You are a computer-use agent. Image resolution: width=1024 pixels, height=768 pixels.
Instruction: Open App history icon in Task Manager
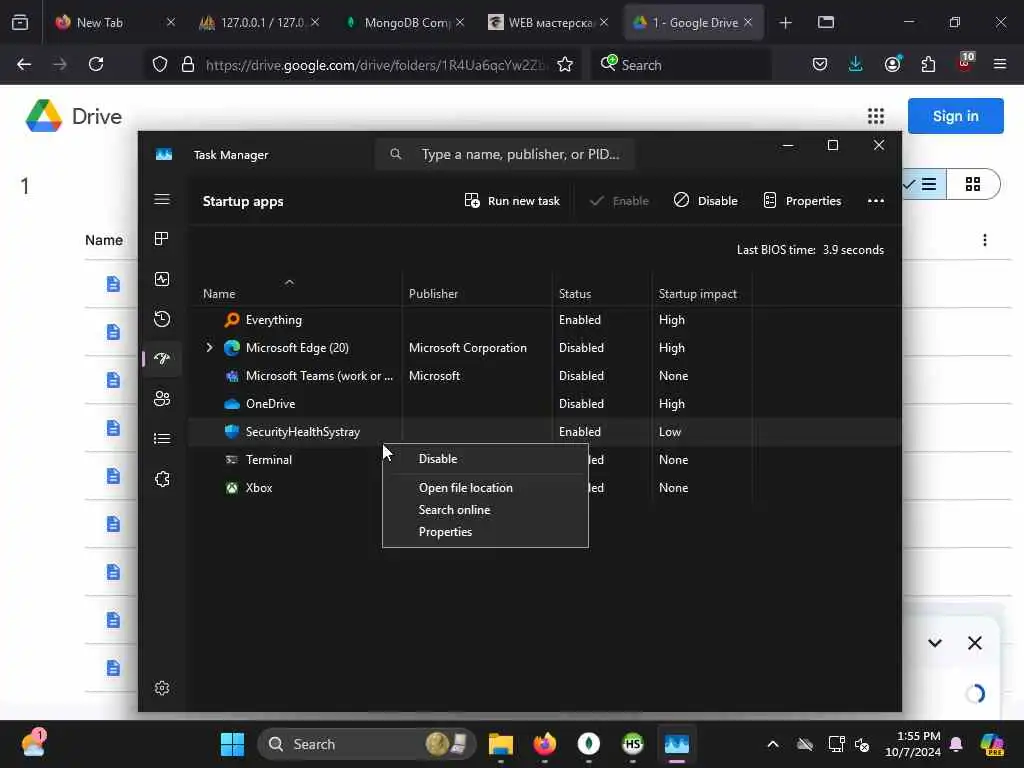tap(162, 319)
